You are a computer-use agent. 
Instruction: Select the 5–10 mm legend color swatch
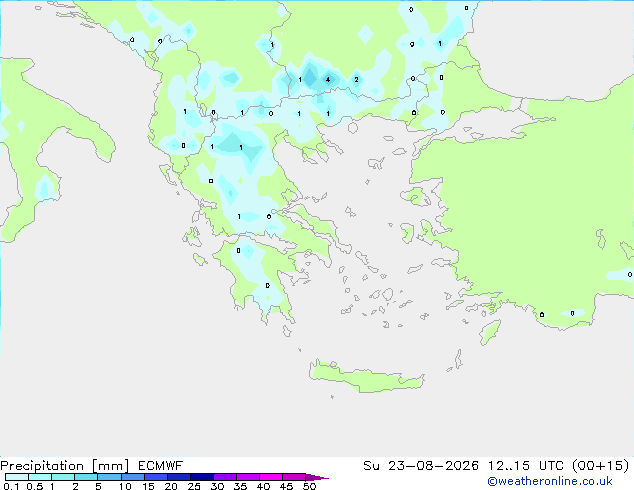pyautogui.click(x=109, y=477)
